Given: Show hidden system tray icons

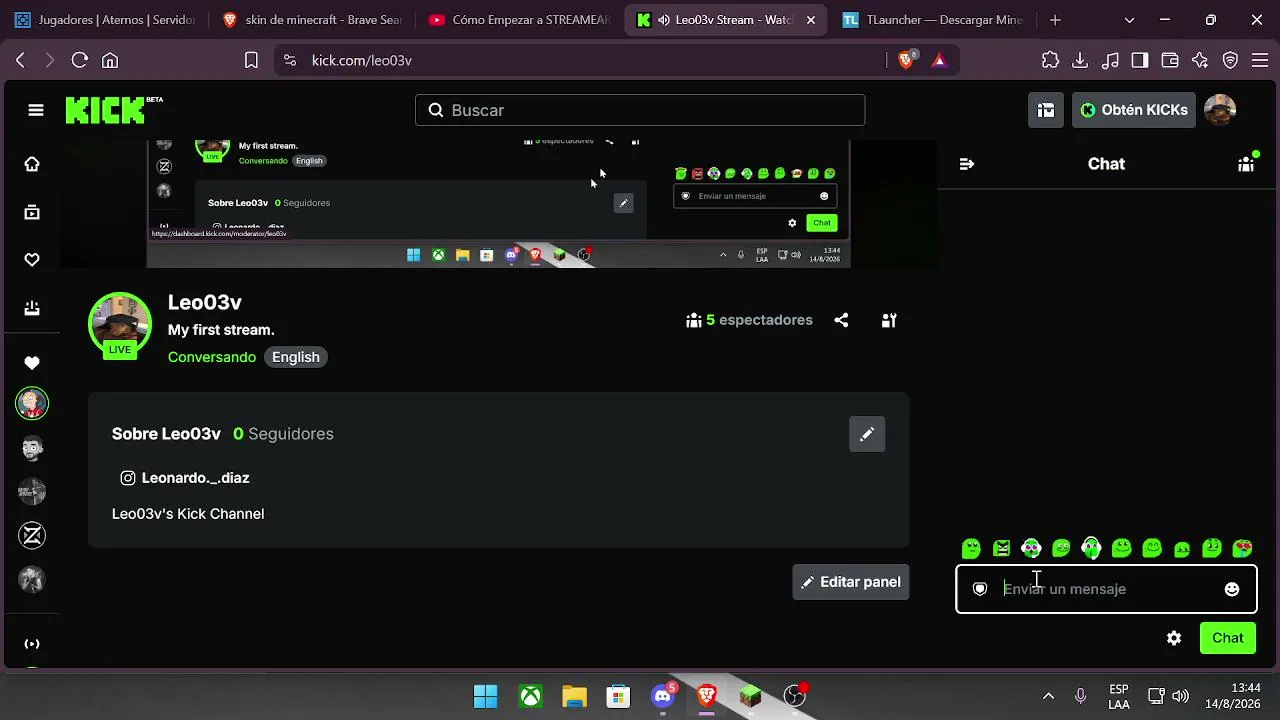Looking at the screenshot, I should point(1048,696).
